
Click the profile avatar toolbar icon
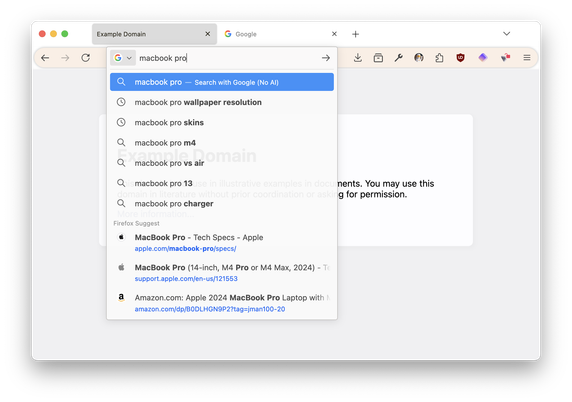coord(419,57)
